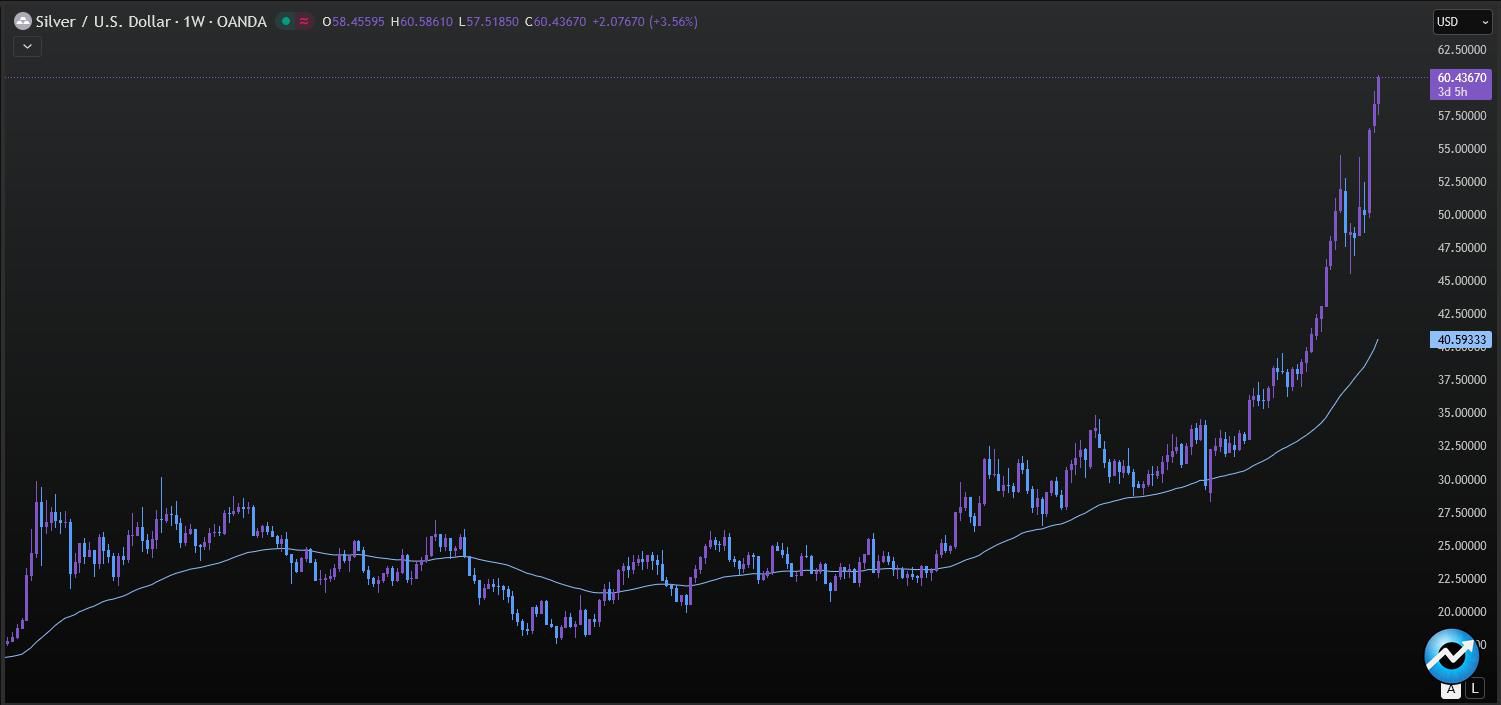Click the pink approximate-data indicator icon
The image size is (1501, 705).
tap(304, 21)
